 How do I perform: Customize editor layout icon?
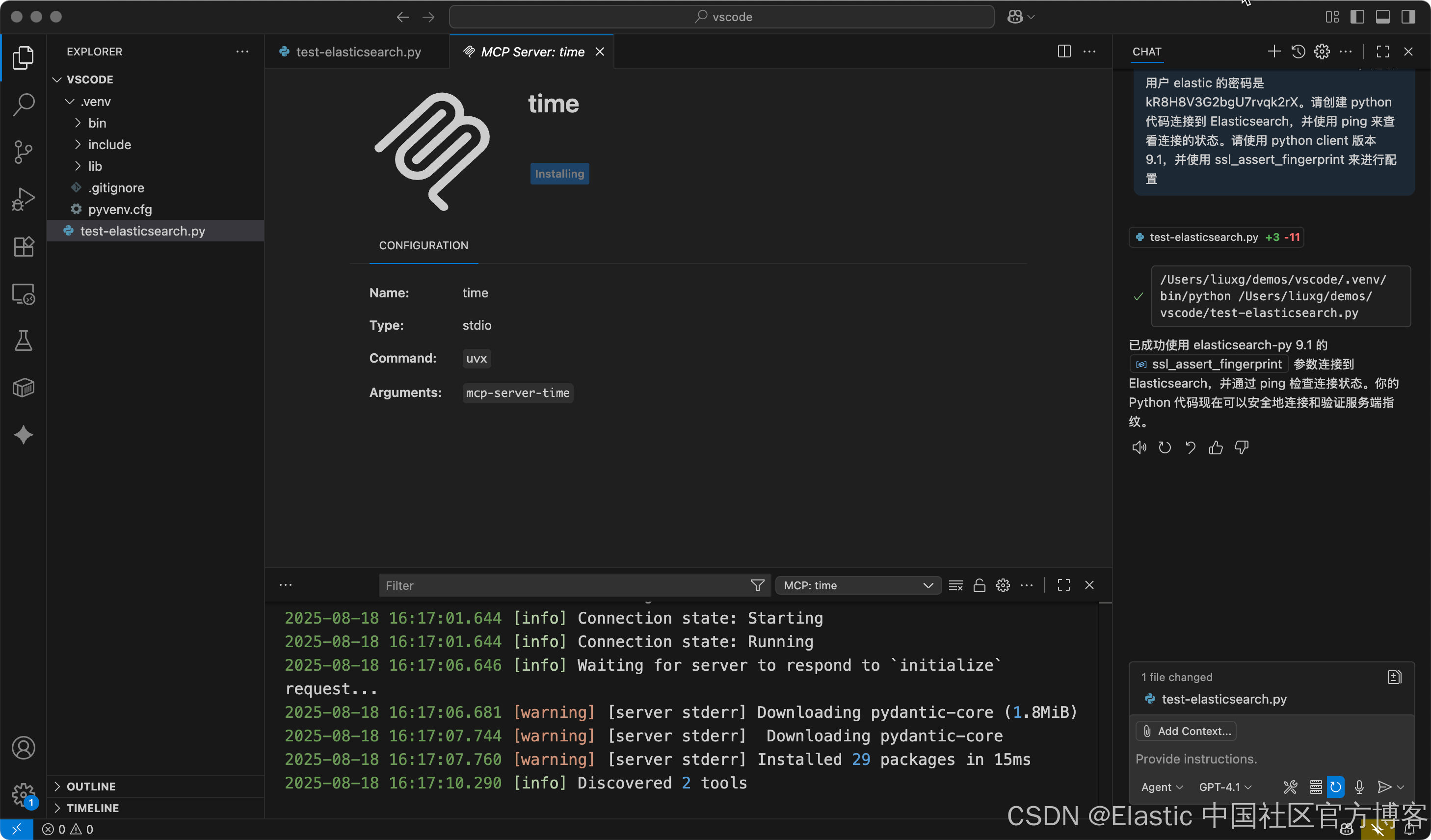pyautogui.click(x=1332, y=17)
